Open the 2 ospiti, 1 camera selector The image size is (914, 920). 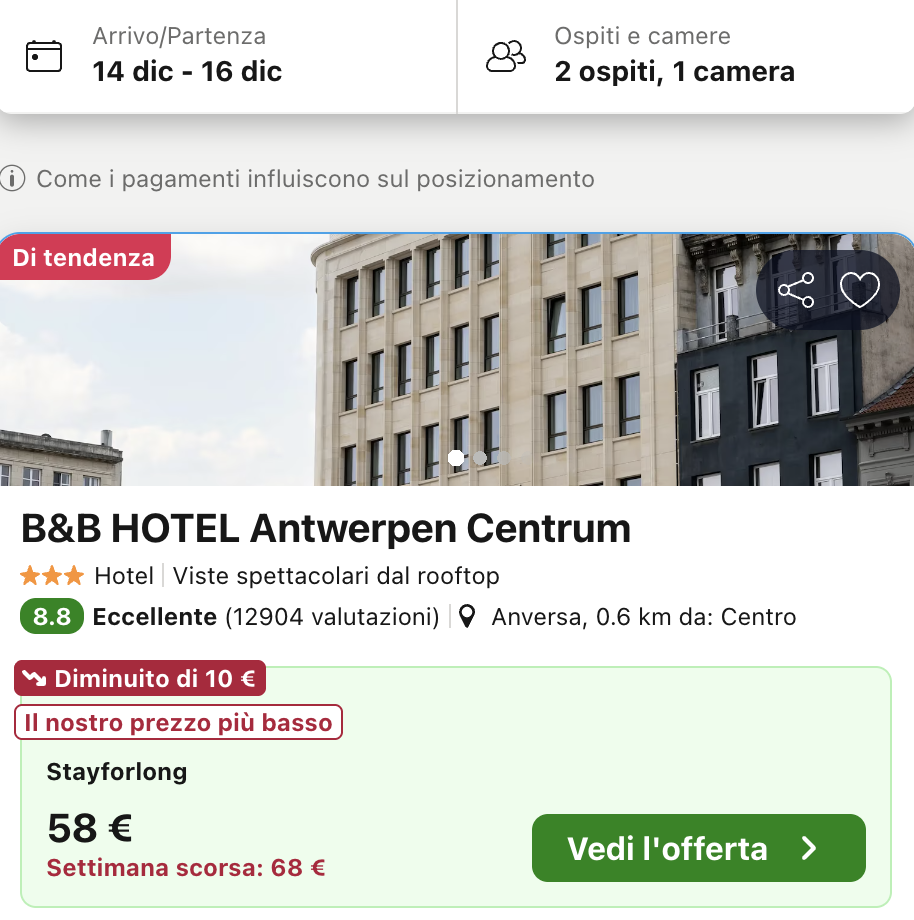click(x=674, y=71)
